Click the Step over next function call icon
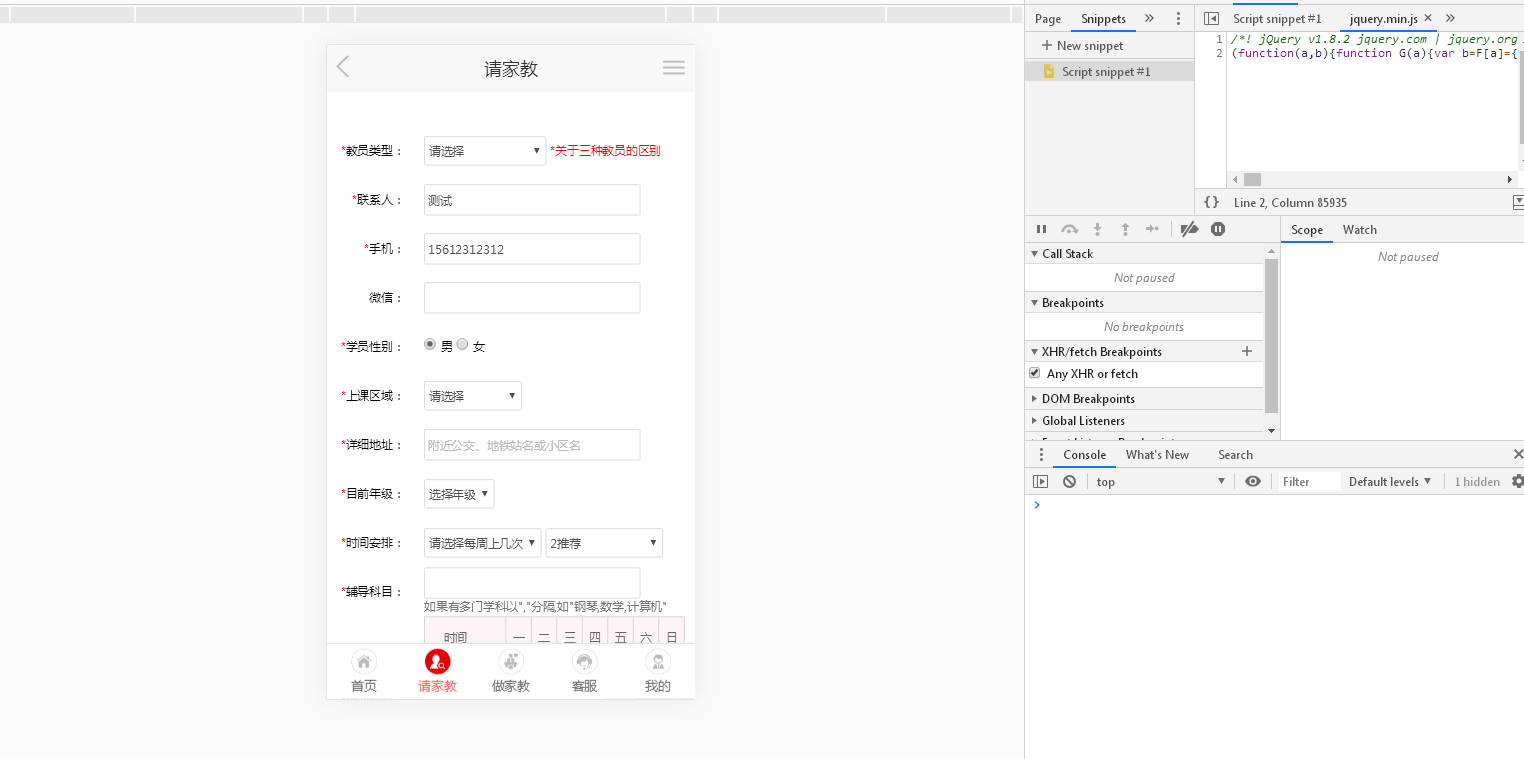This screenshot has width=1524, height=759. coord(1069,229)
